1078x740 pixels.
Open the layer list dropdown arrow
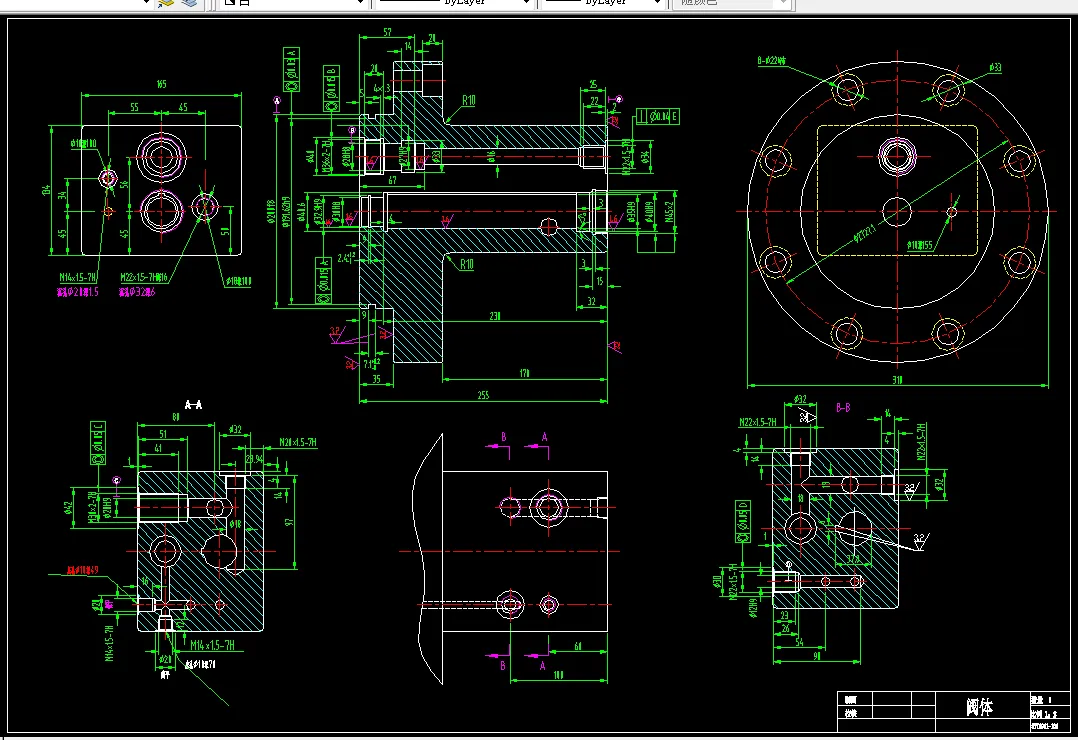[145, 3]
